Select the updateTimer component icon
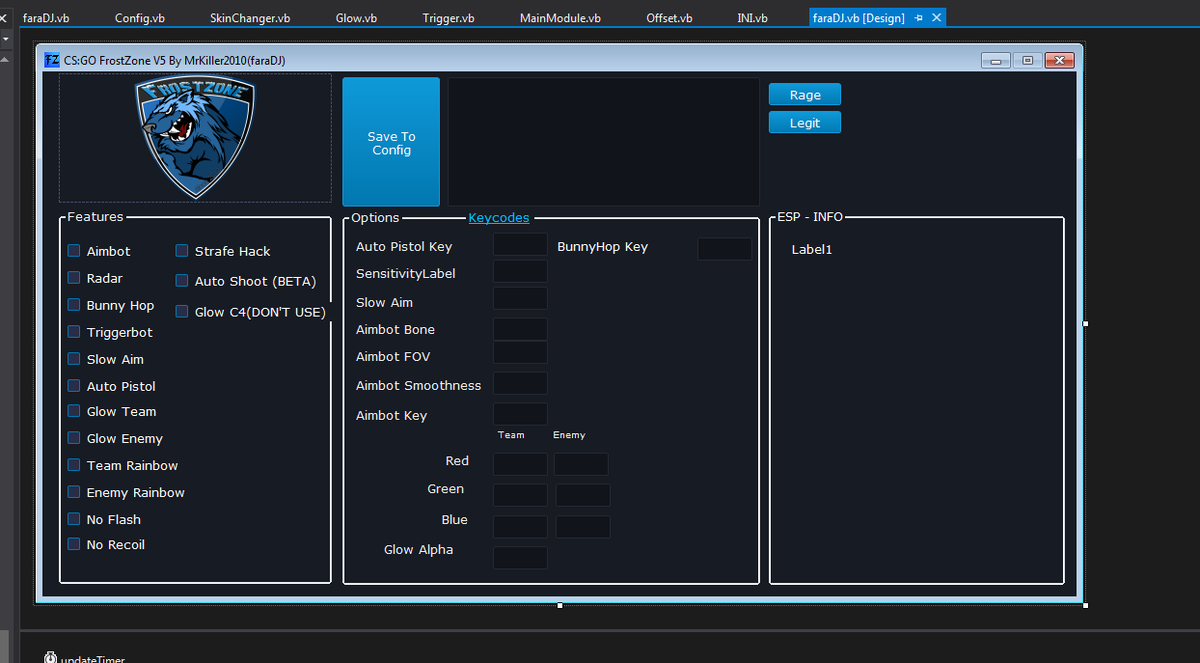This screenshot has width=1200, height=663. coord(50,658)
